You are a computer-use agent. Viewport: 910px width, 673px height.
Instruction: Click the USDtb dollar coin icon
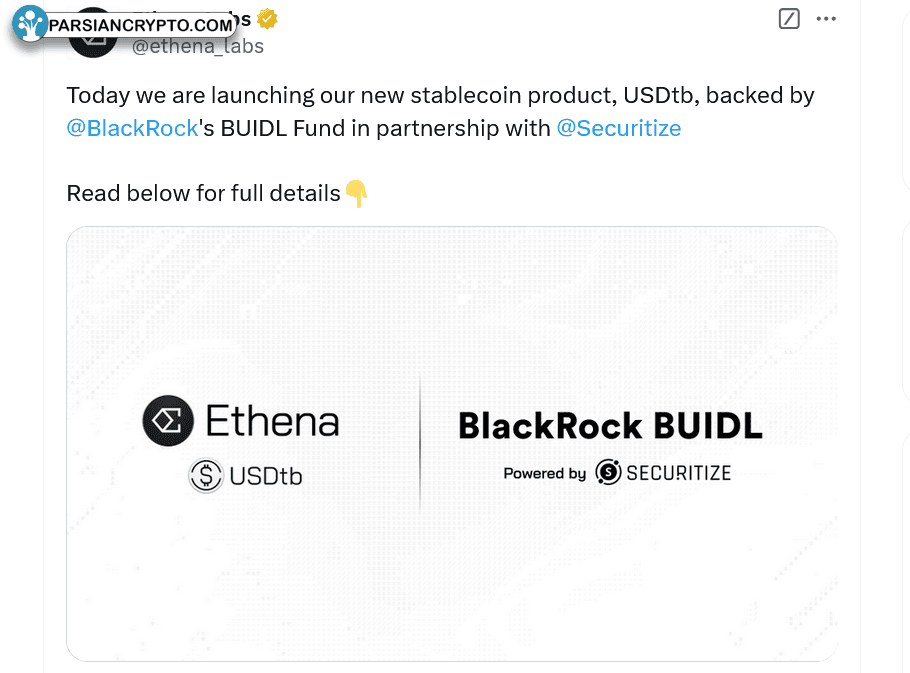[206, 476]
